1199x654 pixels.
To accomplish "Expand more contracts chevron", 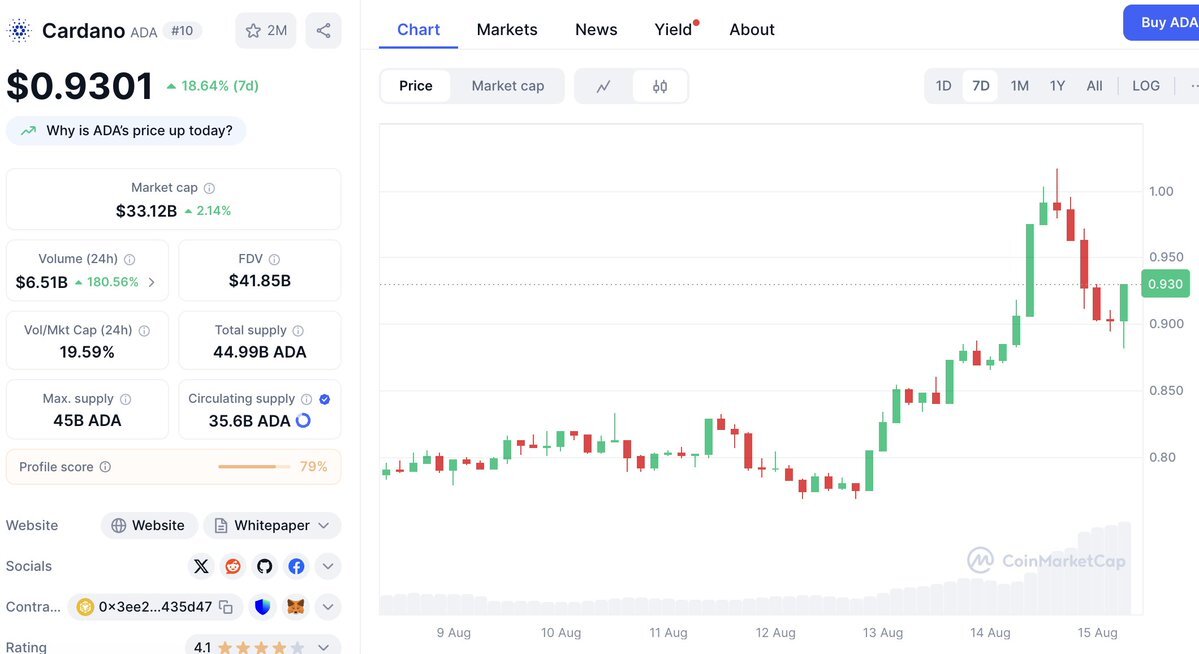I will (x=327, y=607).
